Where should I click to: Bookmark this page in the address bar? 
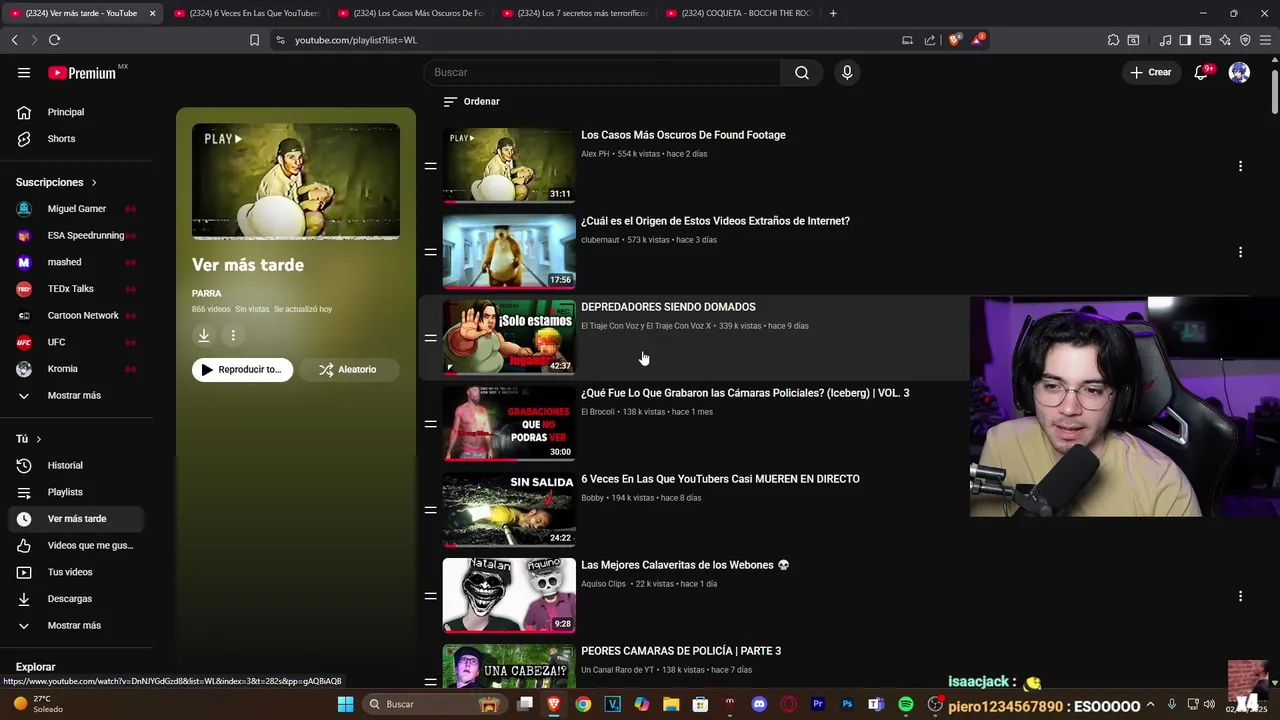[x=254, y=40]
